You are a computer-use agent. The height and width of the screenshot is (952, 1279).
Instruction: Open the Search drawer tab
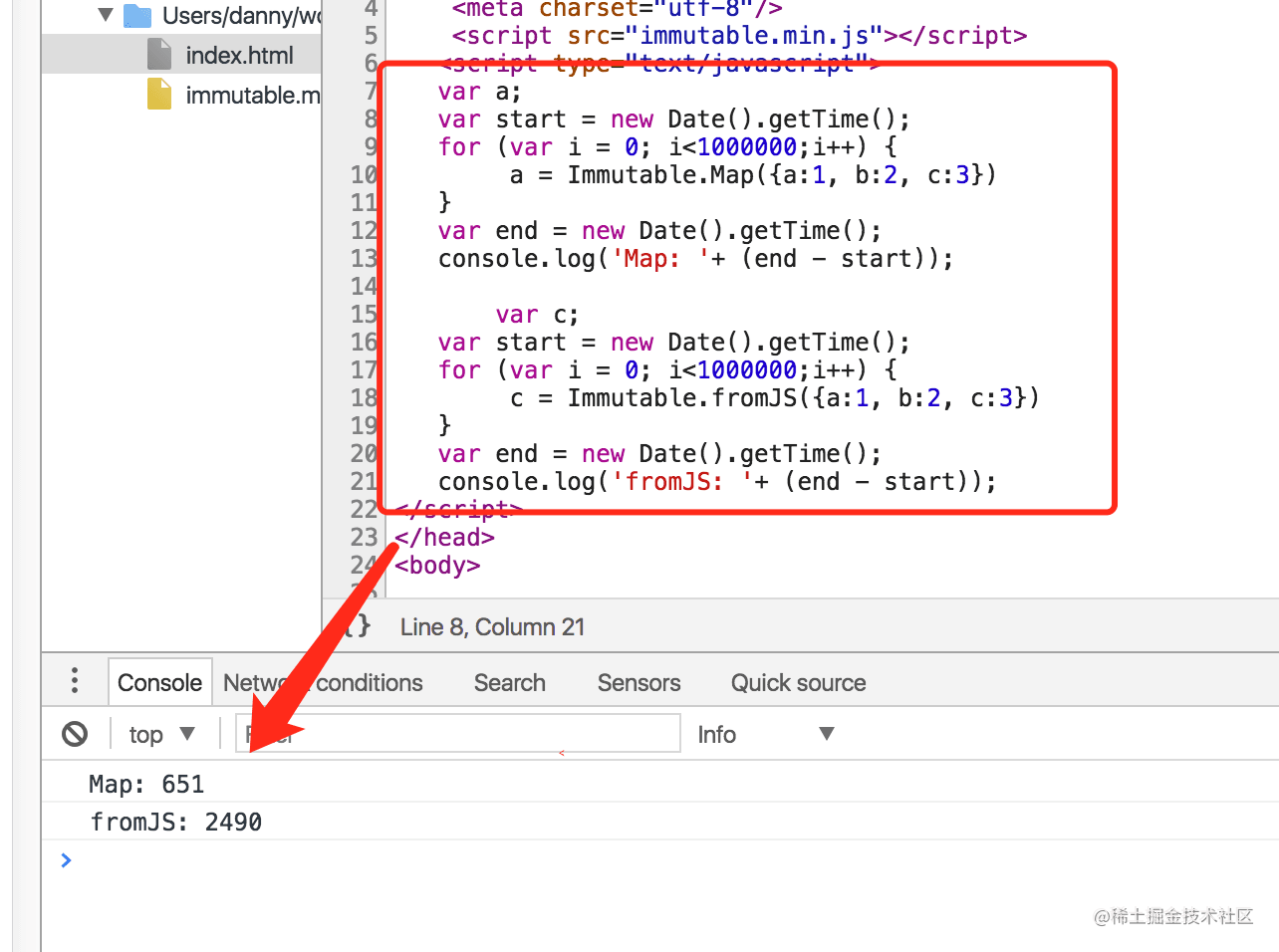[510, 683]
